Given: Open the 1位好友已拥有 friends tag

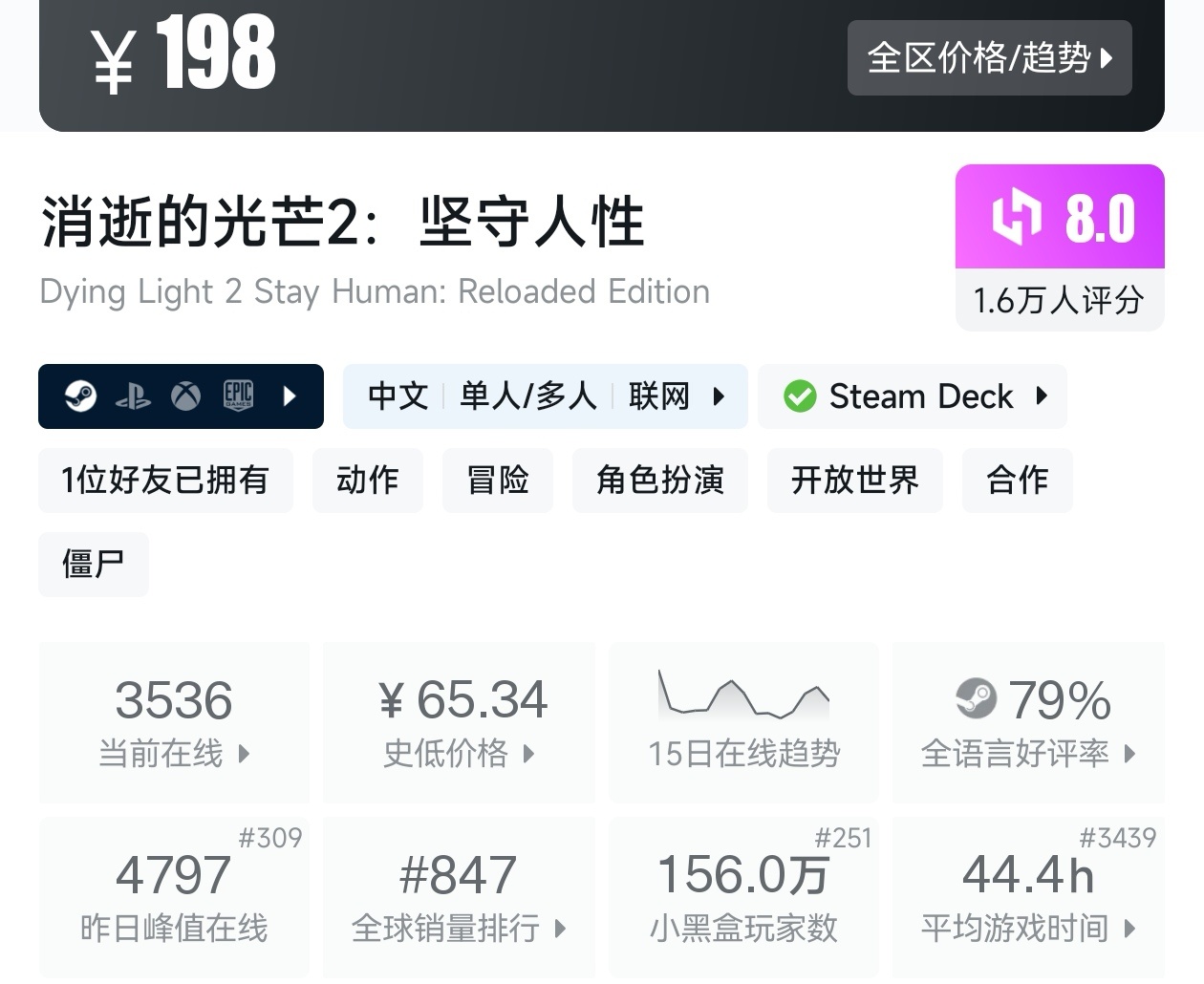Looking at the screenshot, I should 165,480.
